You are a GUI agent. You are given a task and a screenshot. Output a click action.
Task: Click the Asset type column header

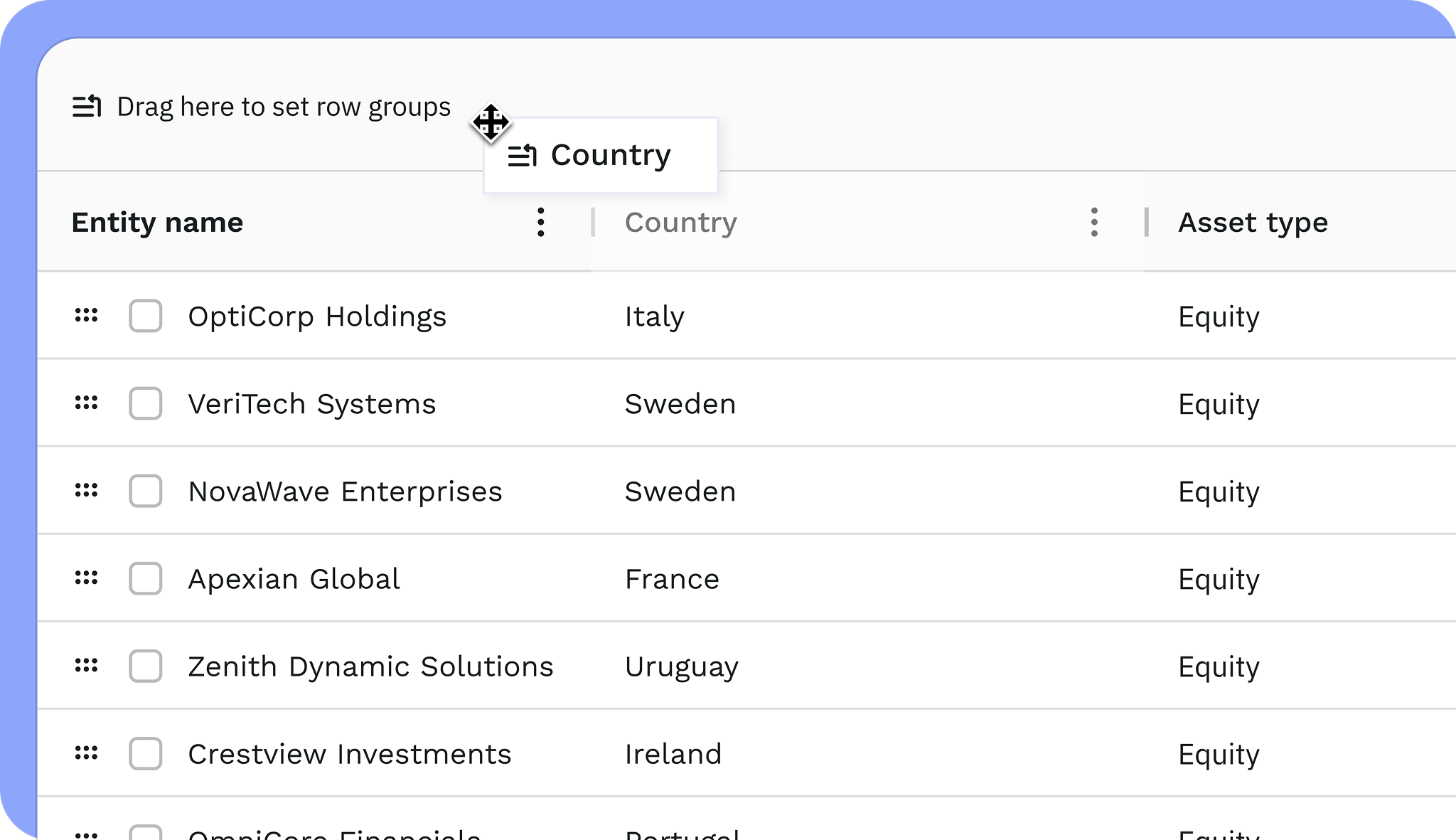click(1253, 223)
